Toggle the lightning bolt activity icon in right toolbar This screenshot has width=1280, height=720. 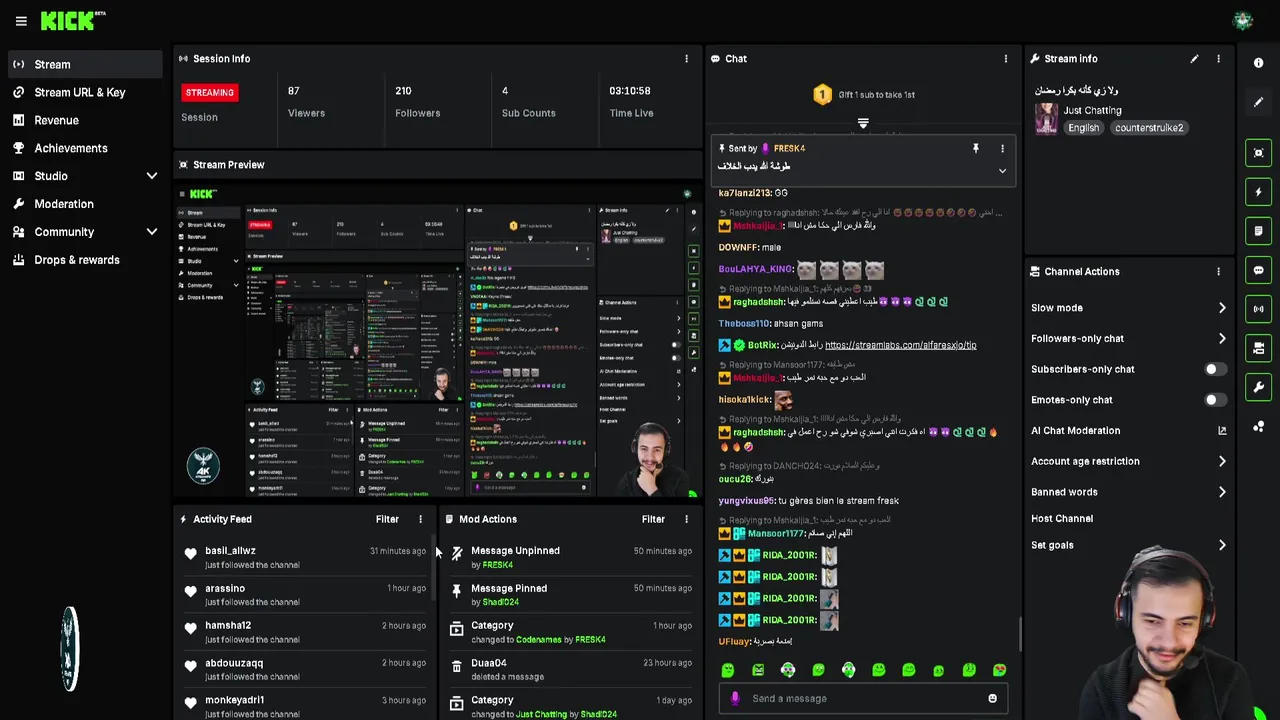click(1259, 192)
